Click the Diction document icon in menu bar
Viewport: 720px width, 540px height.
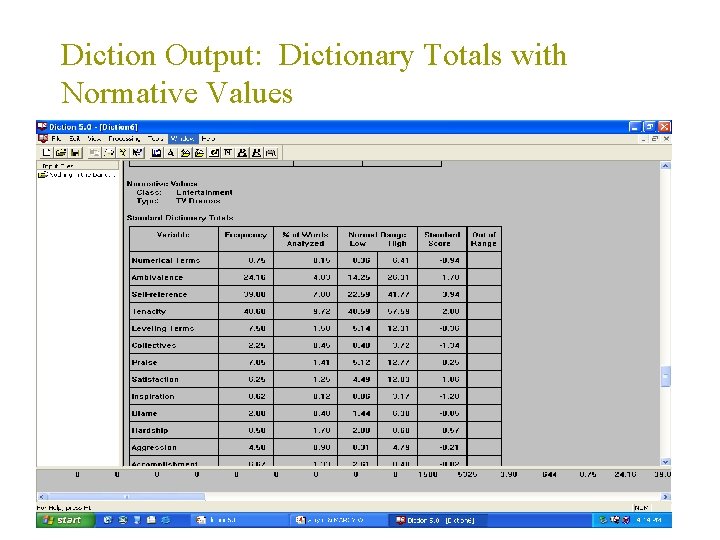(43, 138)
